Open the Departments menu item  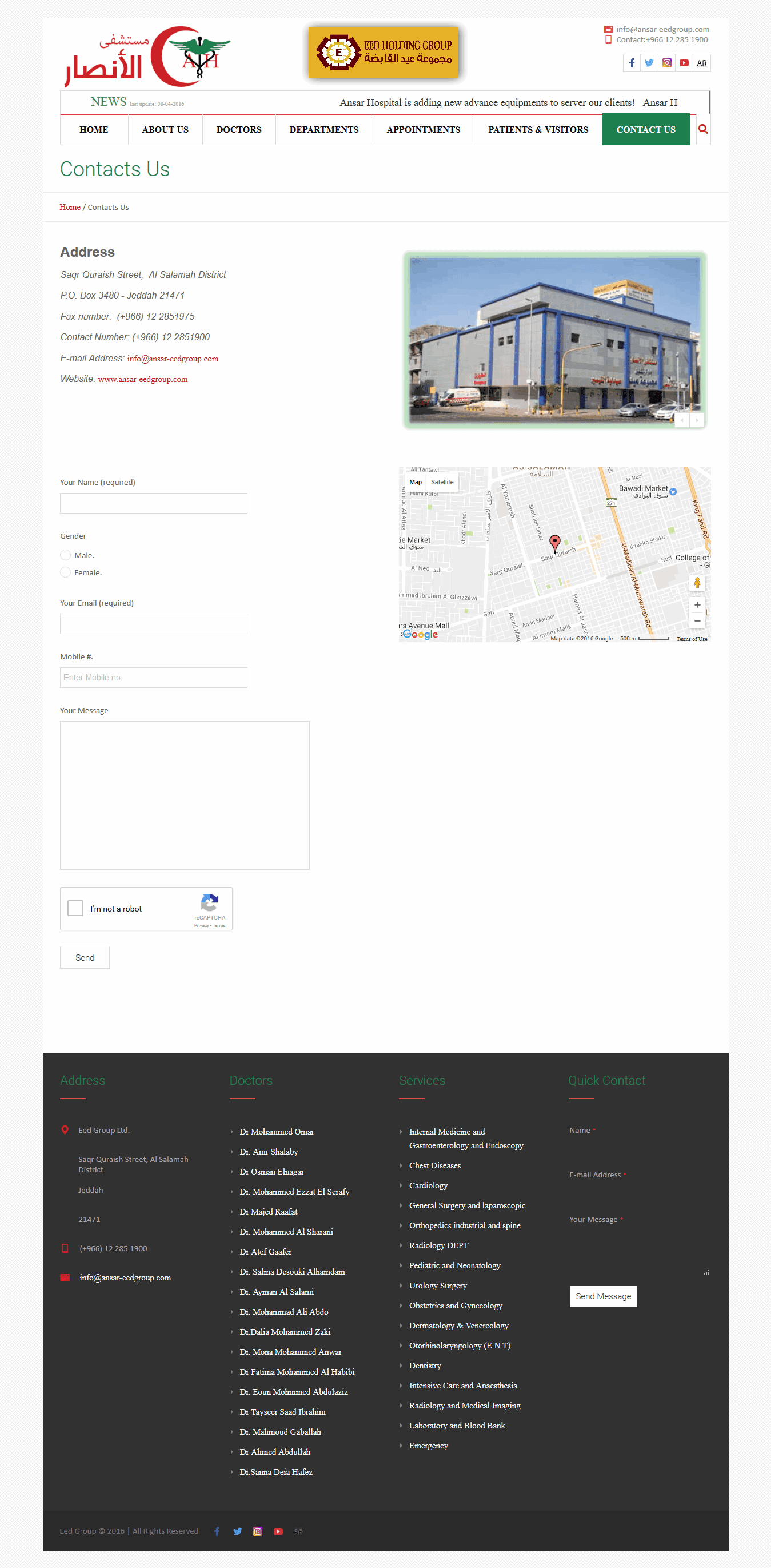click(323, 130)
